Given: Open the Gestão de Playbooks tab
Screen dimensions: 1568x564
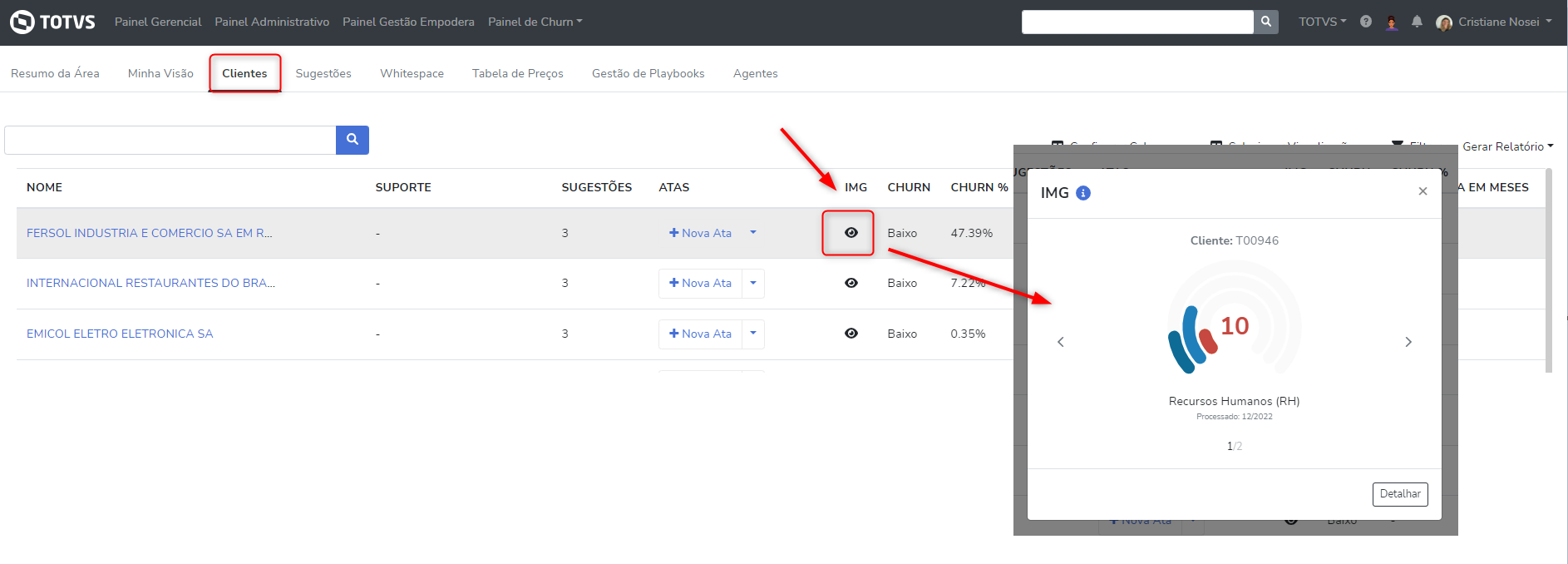Looking at the screenshot, I should (648, 73).
